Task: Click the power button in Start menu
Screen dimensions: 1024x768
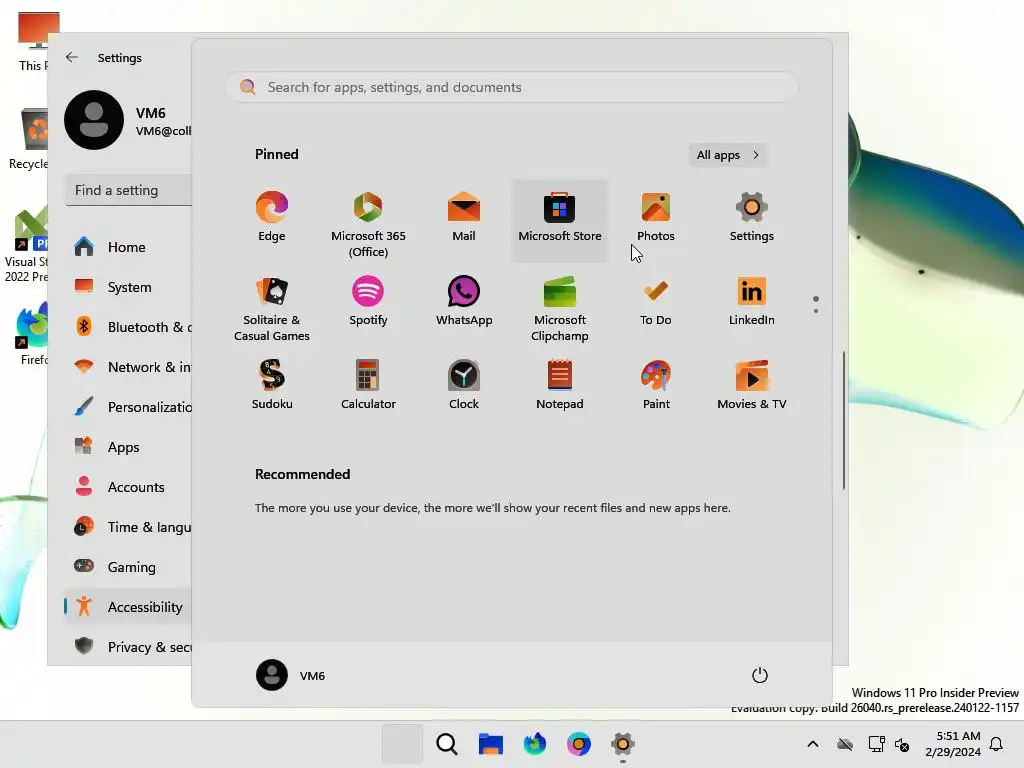Action: (760, 675)
